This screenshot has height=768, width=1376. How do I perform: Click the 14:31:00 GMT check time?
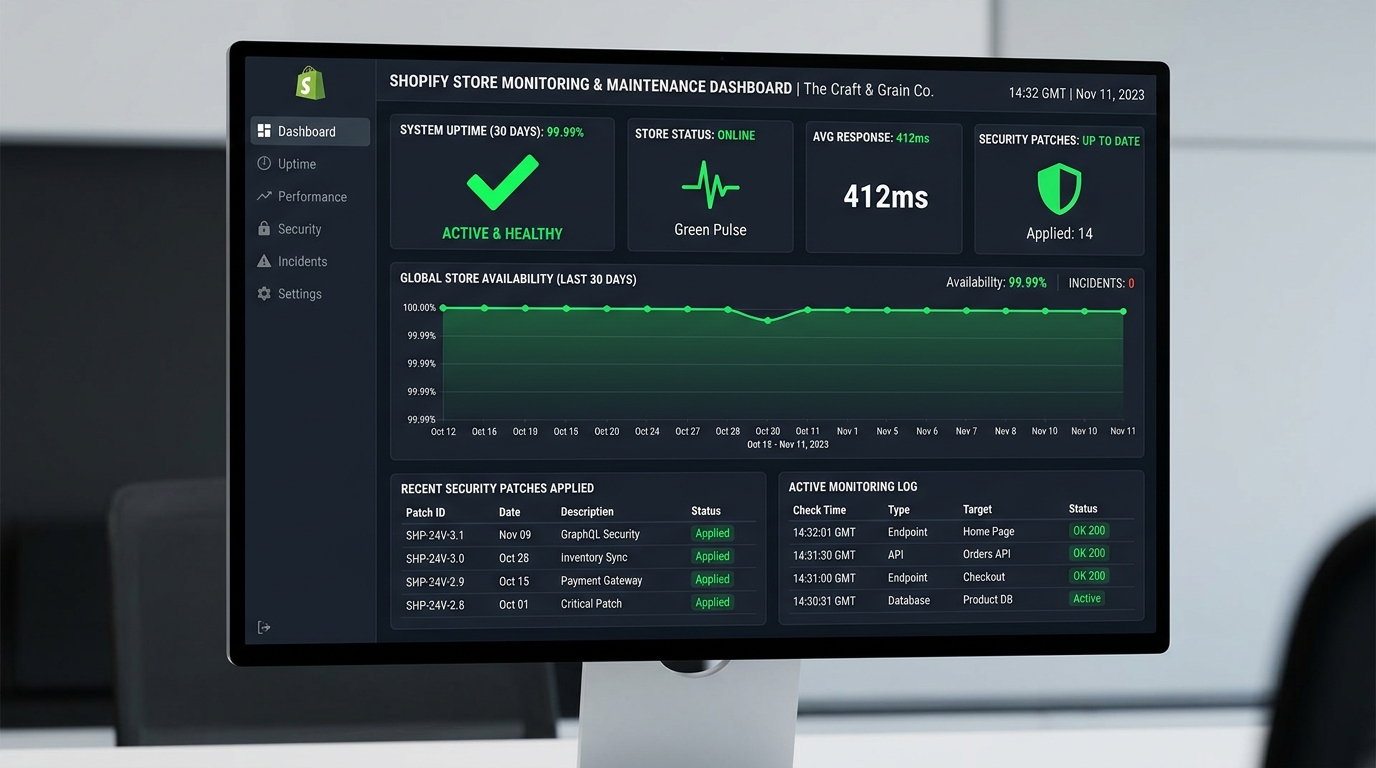824,578
